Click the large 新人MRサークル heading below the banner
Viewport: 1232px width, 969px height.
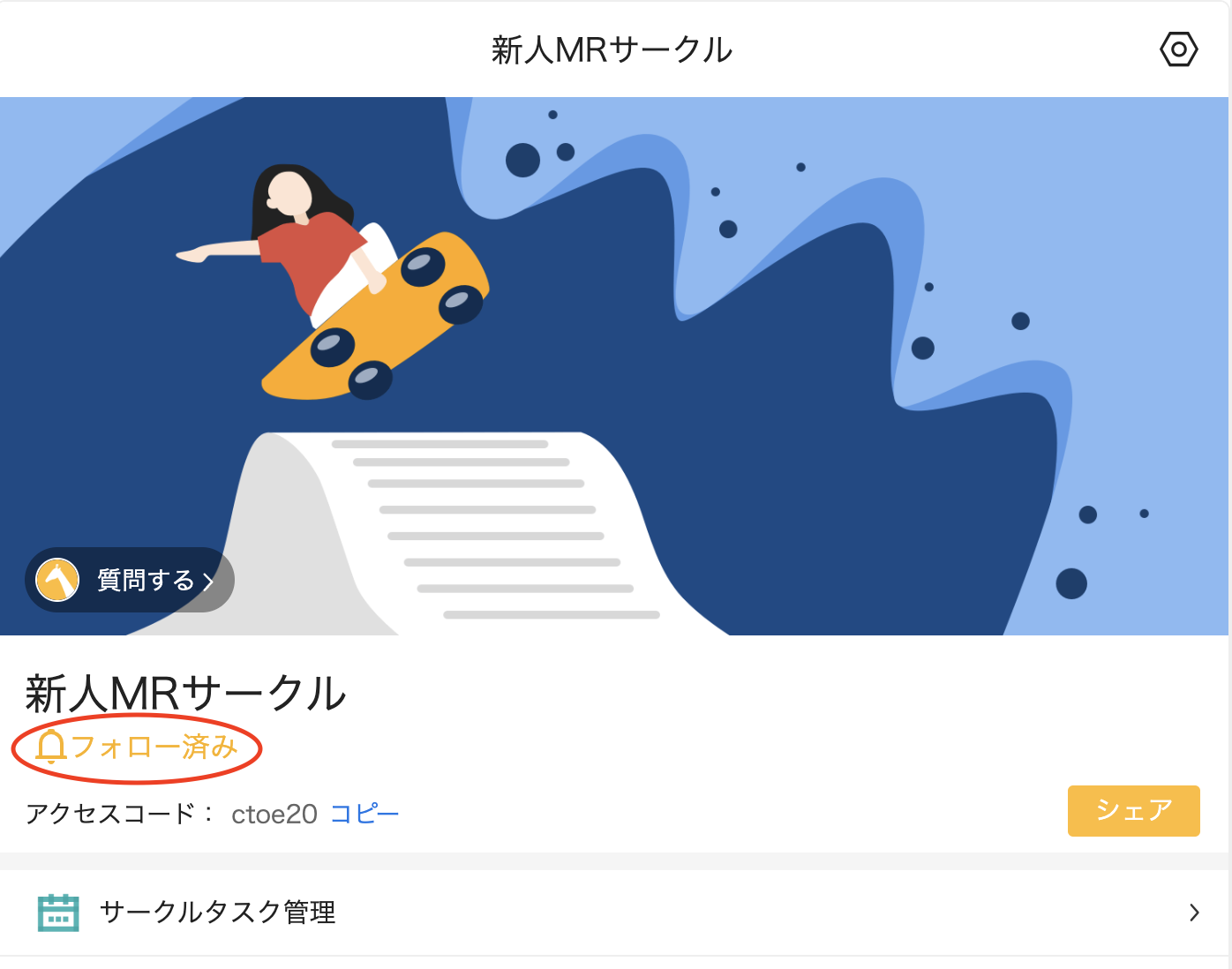[186, 693]
